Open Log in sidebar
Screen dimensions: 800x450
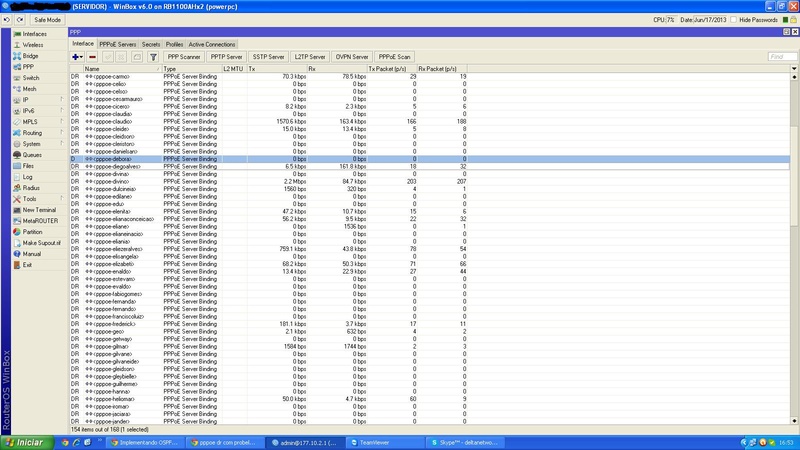coord(27,177)
